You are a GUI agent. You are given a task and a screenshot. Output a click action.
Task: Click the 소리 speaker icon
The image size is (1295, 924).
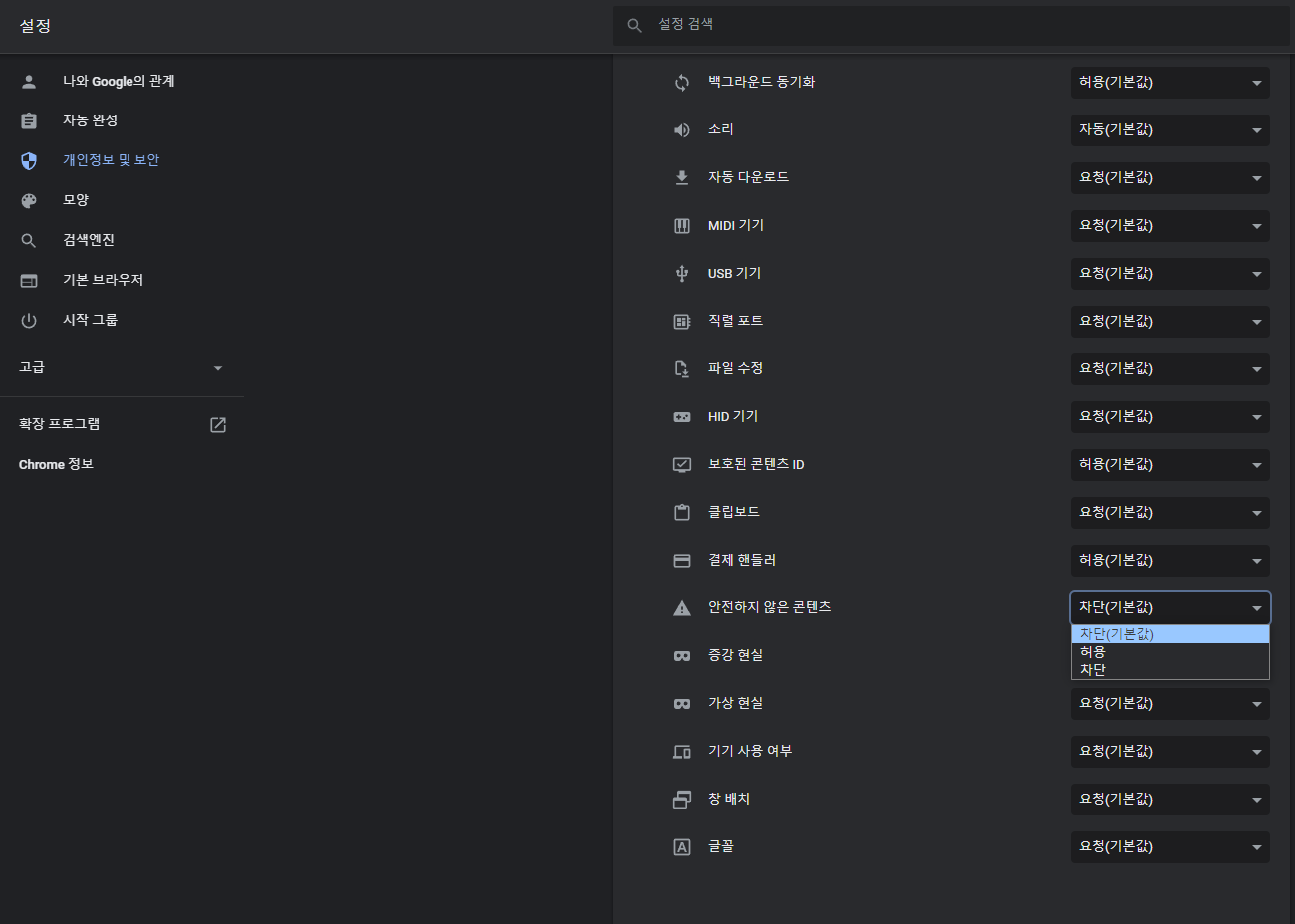click(682, 130)
